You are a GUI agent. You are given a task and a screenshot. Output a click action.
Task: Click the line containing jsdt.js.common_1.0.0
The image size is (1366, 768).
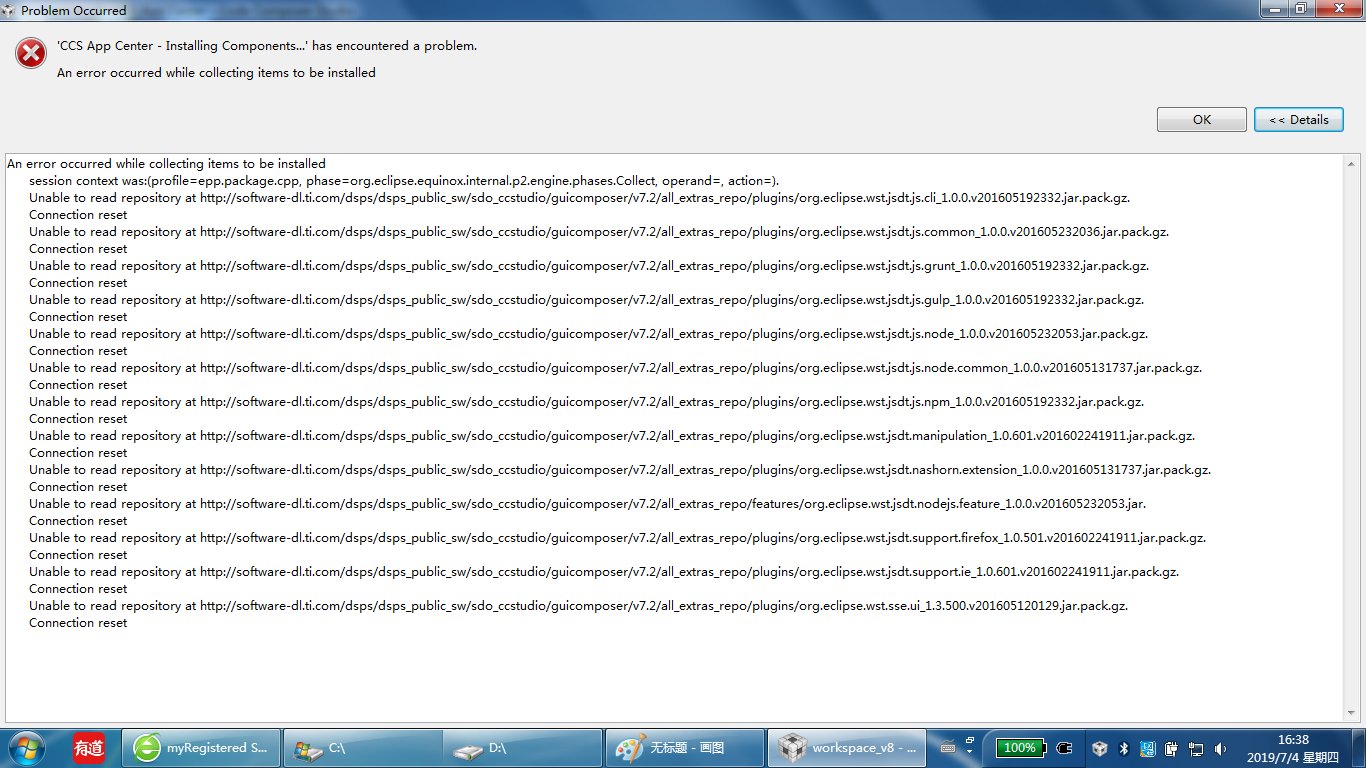tap(599, 232)
